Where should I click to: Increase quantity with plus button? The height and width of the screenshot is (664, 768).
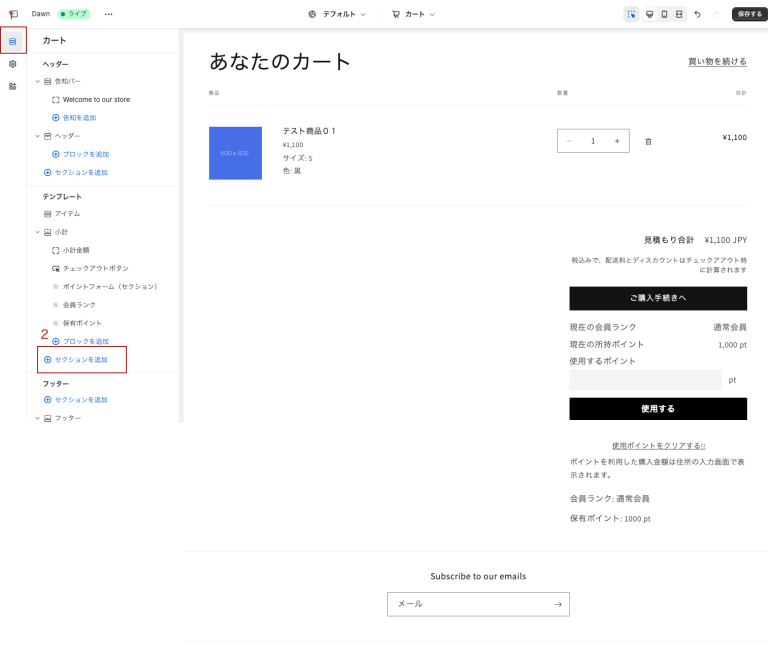[x=617, y=141]
